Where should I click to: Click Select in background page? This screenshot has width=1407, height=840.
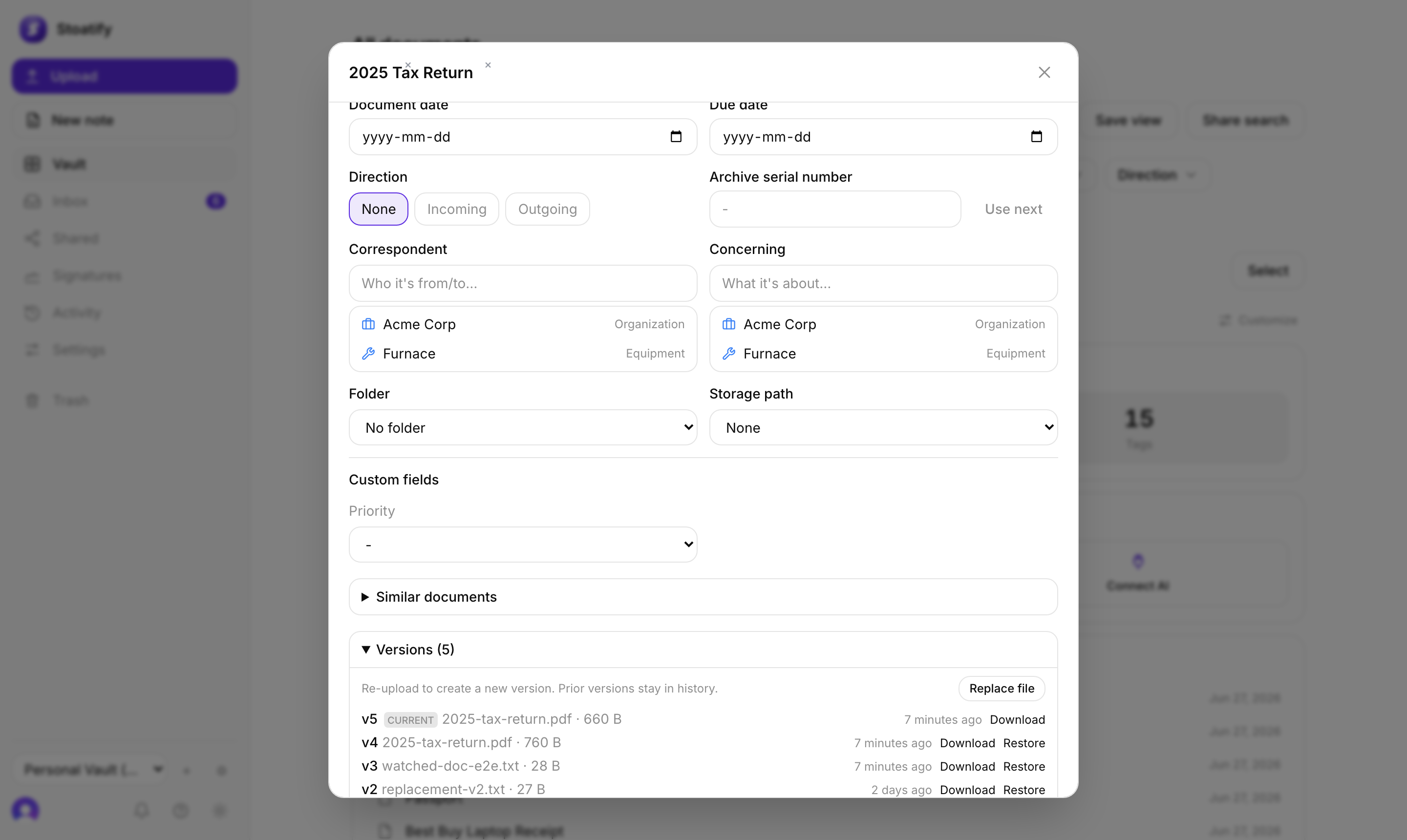pyautogui.click(x=1268, y=271)
